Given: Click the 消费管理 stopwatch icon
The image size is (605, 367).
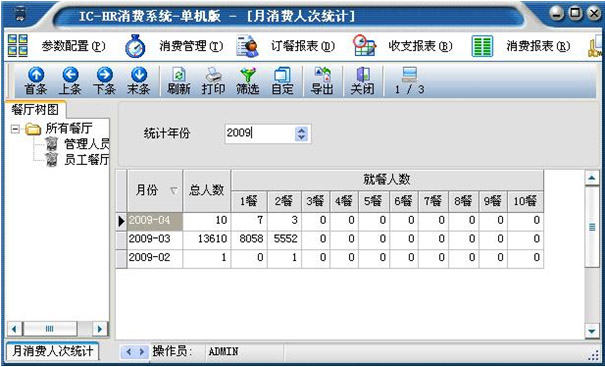Looking at the screenshot, I should click(135, 46).
